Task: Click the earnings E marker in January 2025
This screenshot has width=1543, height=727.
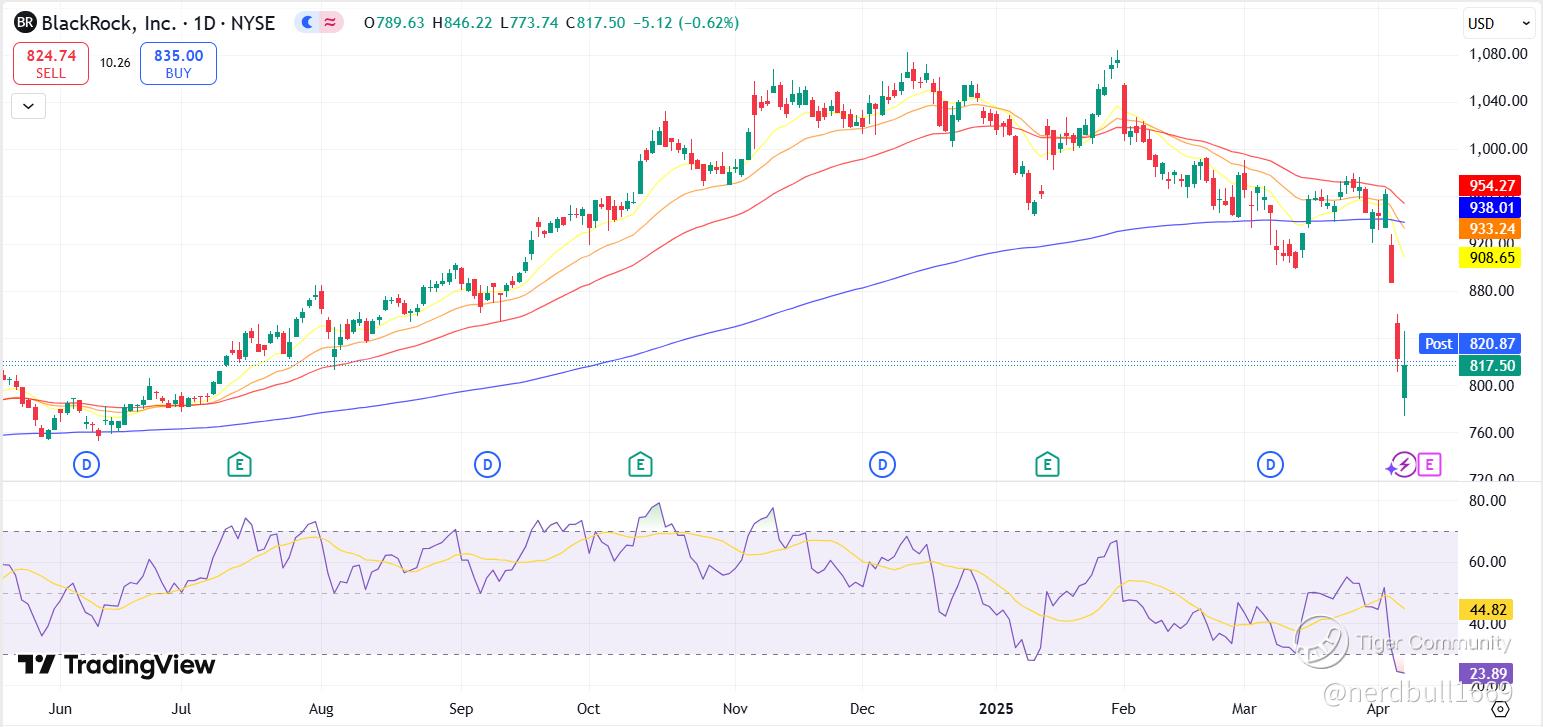Action: coord(1047,464)
